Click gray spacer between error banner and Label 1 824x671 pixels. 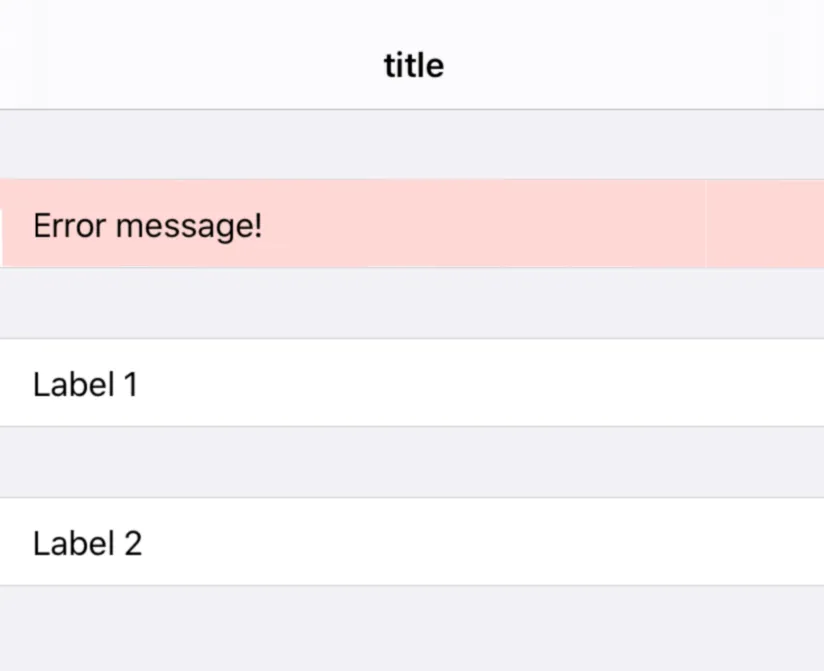coord(412,303)
